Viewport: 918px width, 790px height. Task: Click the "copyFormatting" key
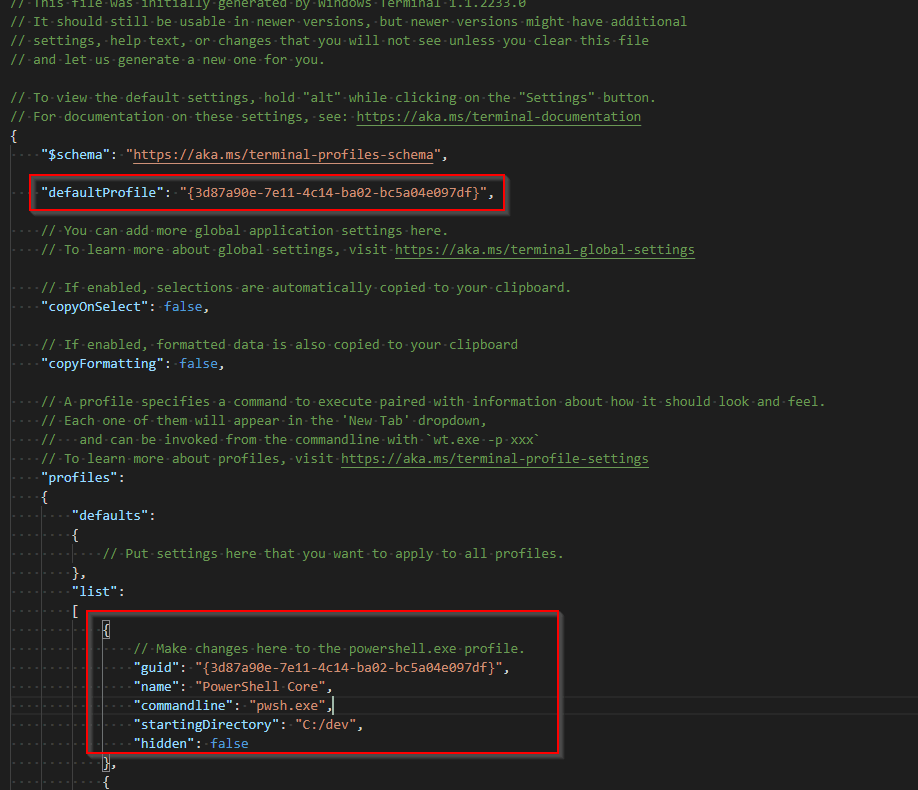tap(102, 364)
